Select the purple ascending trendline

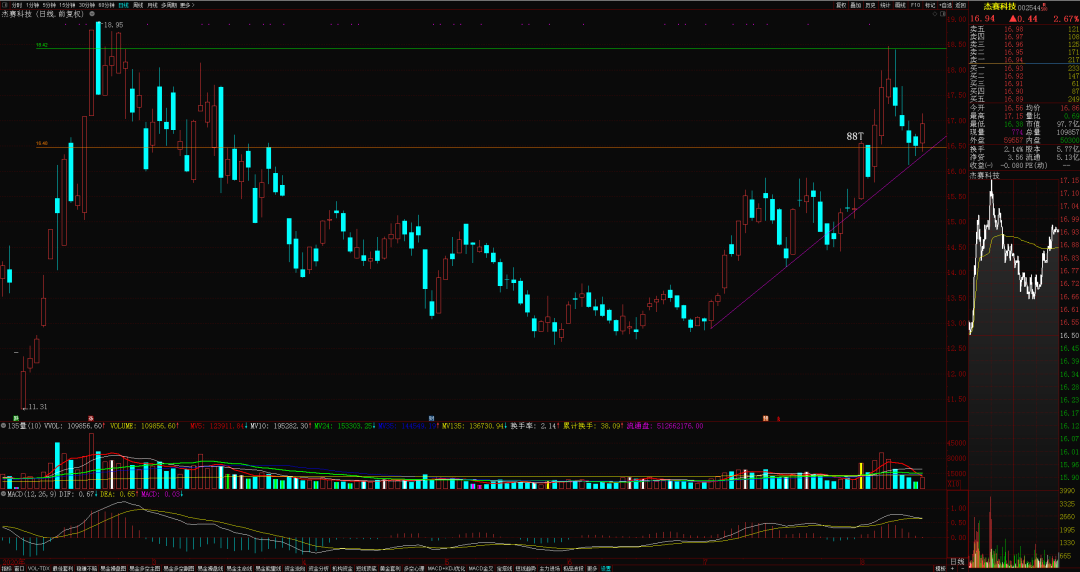click(x=827, y=233)
